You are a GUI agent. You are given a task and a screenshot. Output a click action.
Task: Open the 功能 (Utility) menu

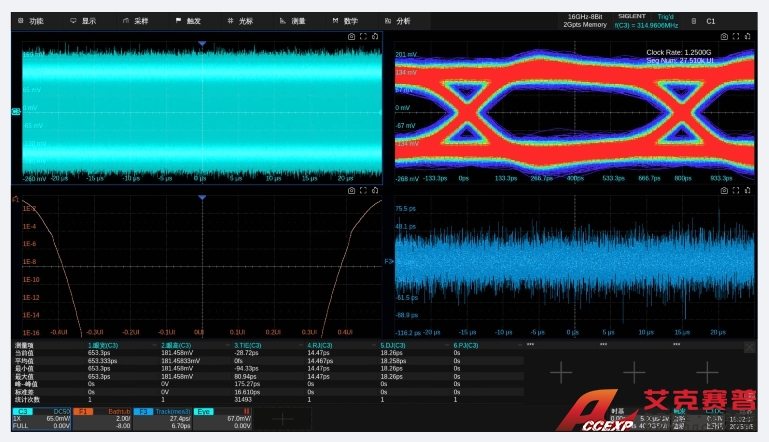pos(32,20)
